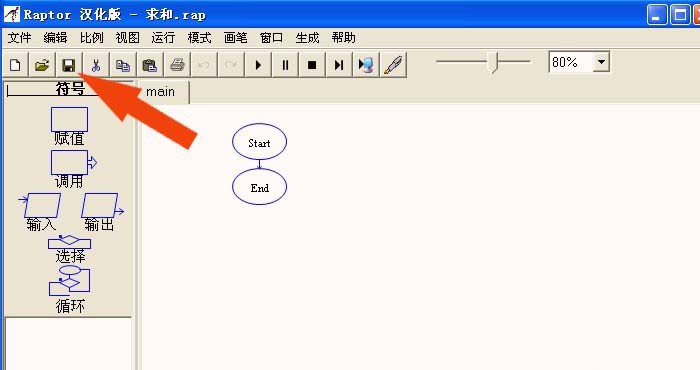
Task: Pause execution with the Pause button
Action: click(285, 65)
